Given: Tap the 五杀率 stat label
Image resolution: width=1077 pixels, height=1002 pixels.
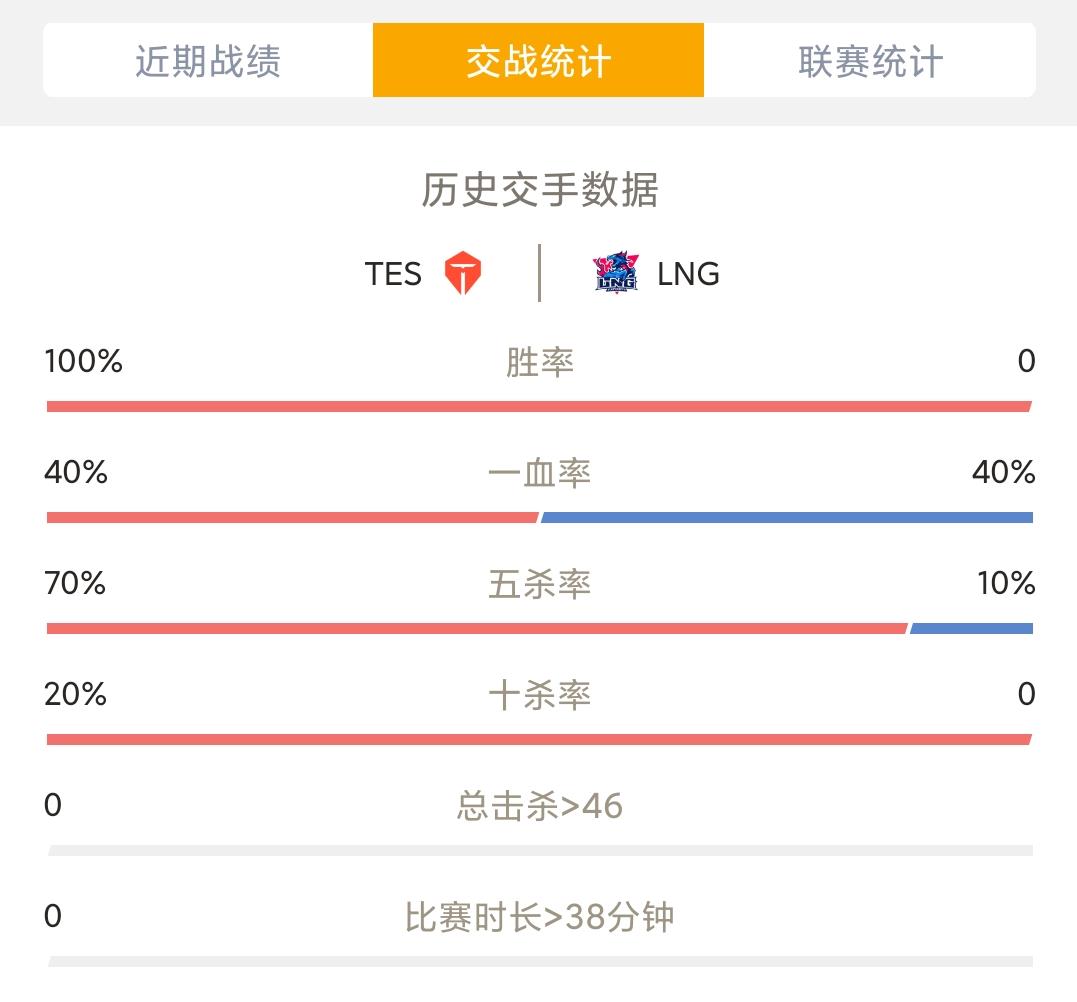Looking at the screenshot, I should click(x=540, y=584).
